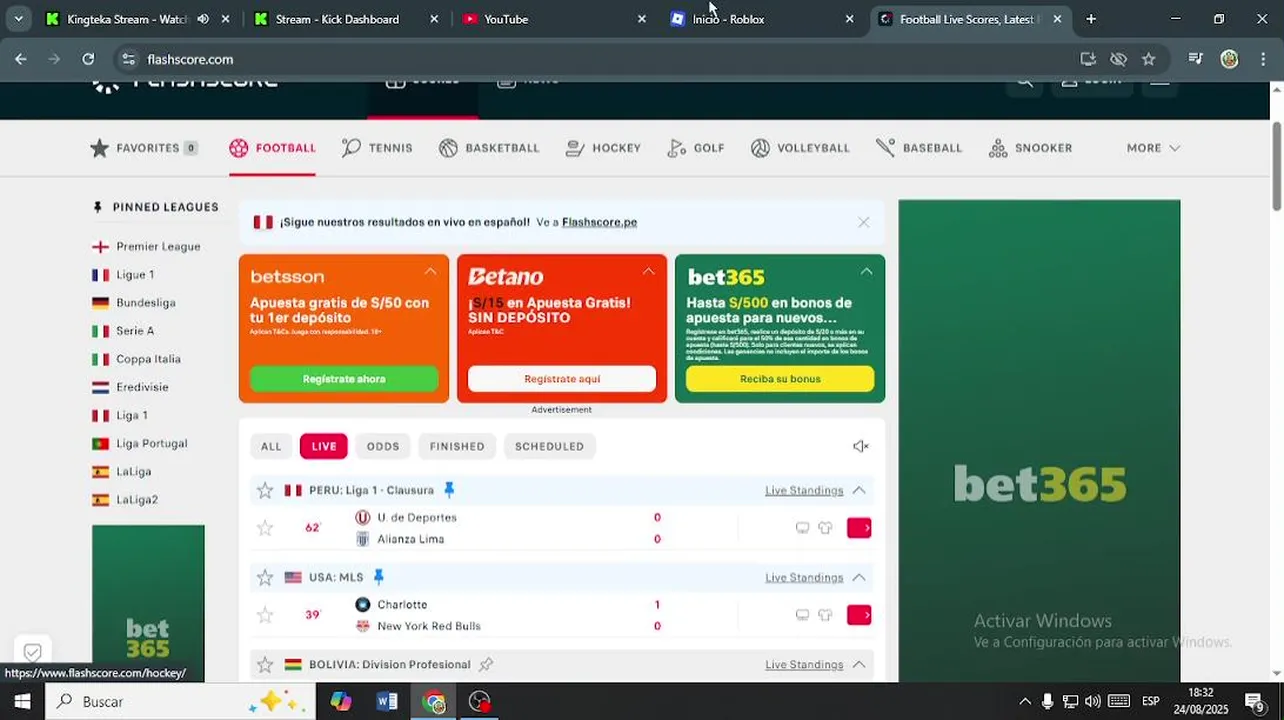Favorite the USA MLS league star

click(x=265, y=577)
